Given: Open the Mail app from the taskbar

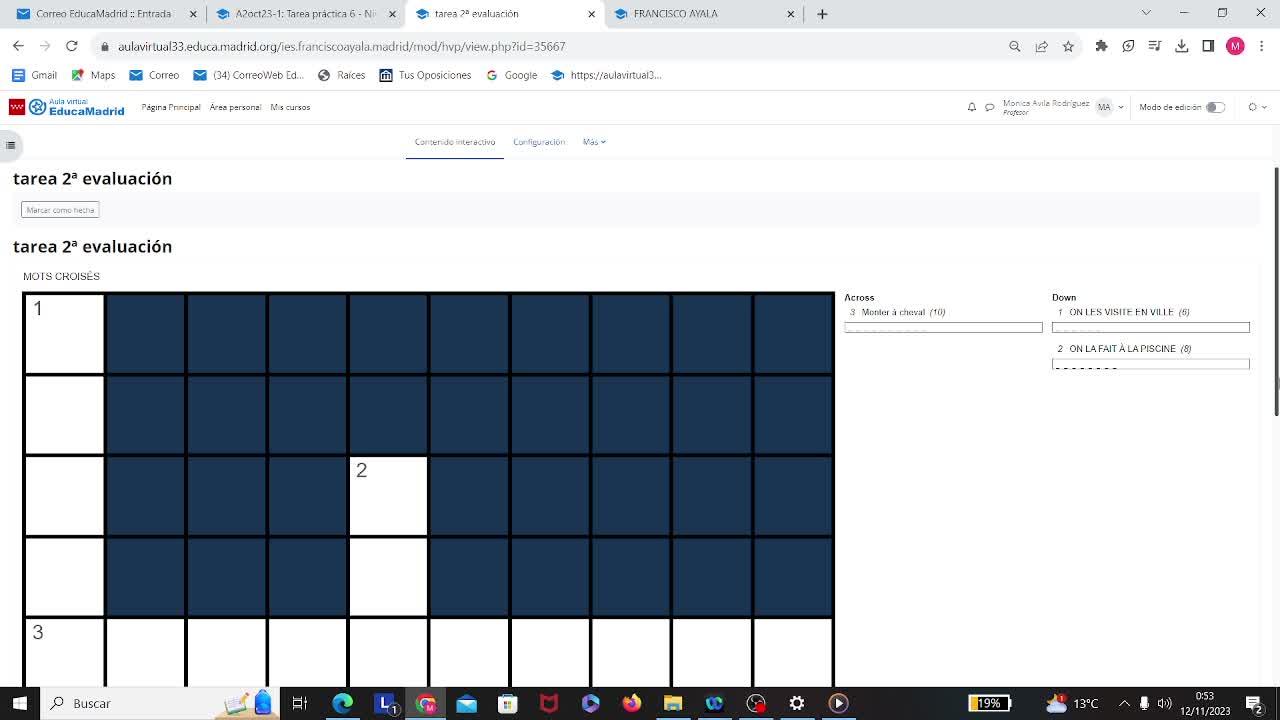Looking at the screenshot, I should tap(466, 703).
